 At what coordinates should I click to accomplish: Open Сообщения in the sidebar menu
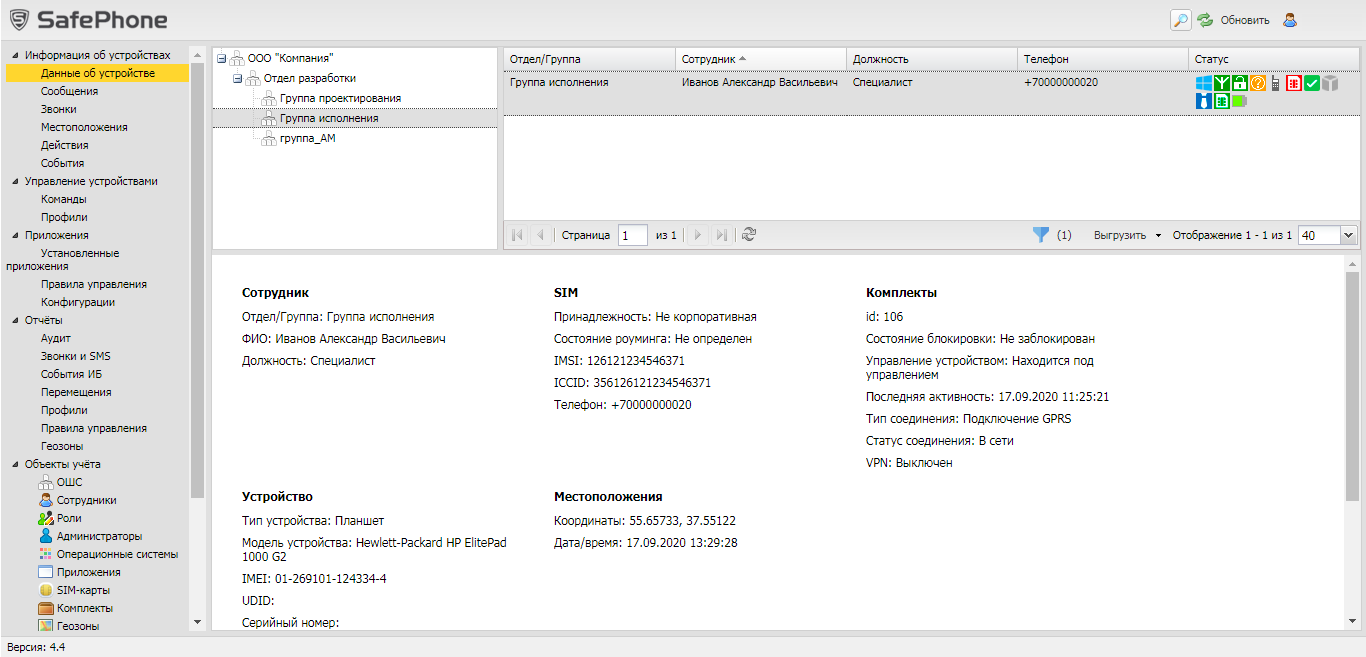click(69, 91)
